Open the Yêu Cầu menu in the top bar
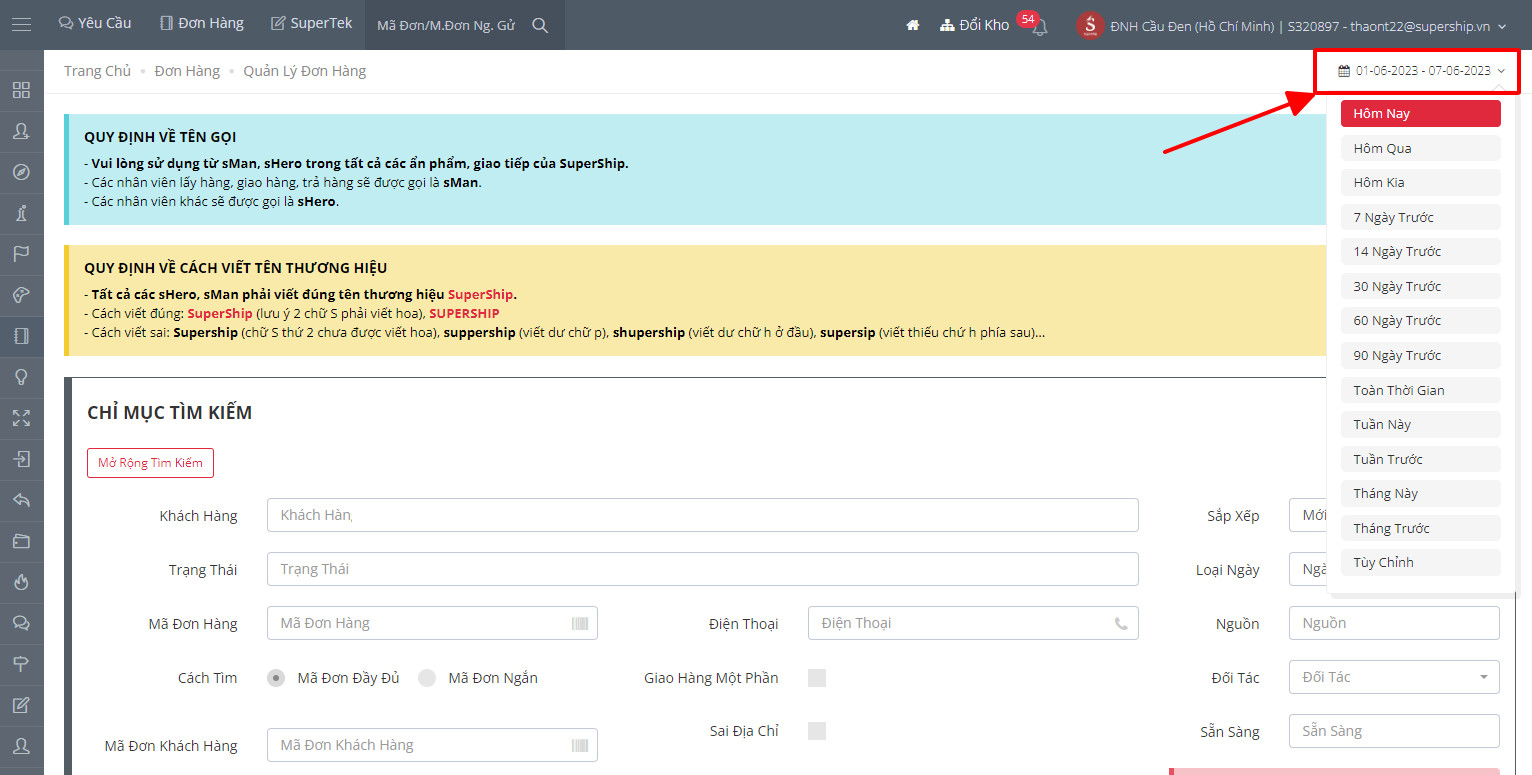The image size is (1532, 775). 95,23
